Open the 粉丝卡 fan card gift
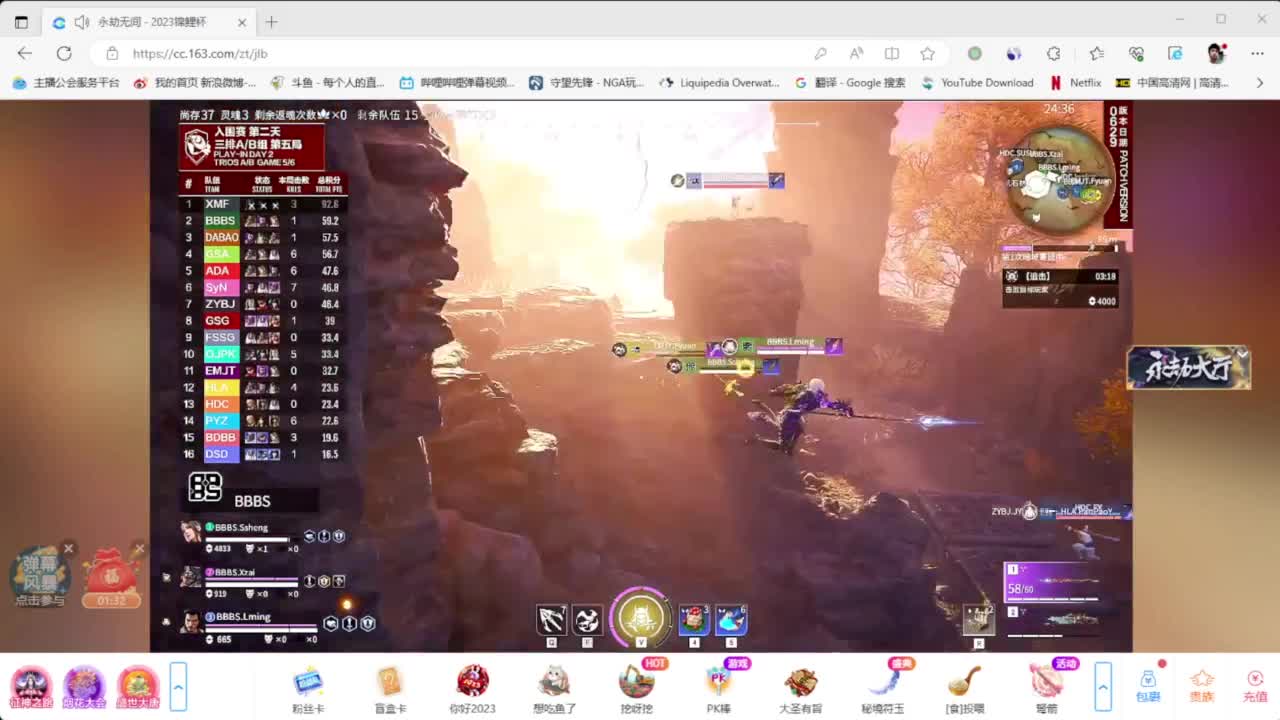Viewport: 1280px width, 720px height. (x=308, y=689)
